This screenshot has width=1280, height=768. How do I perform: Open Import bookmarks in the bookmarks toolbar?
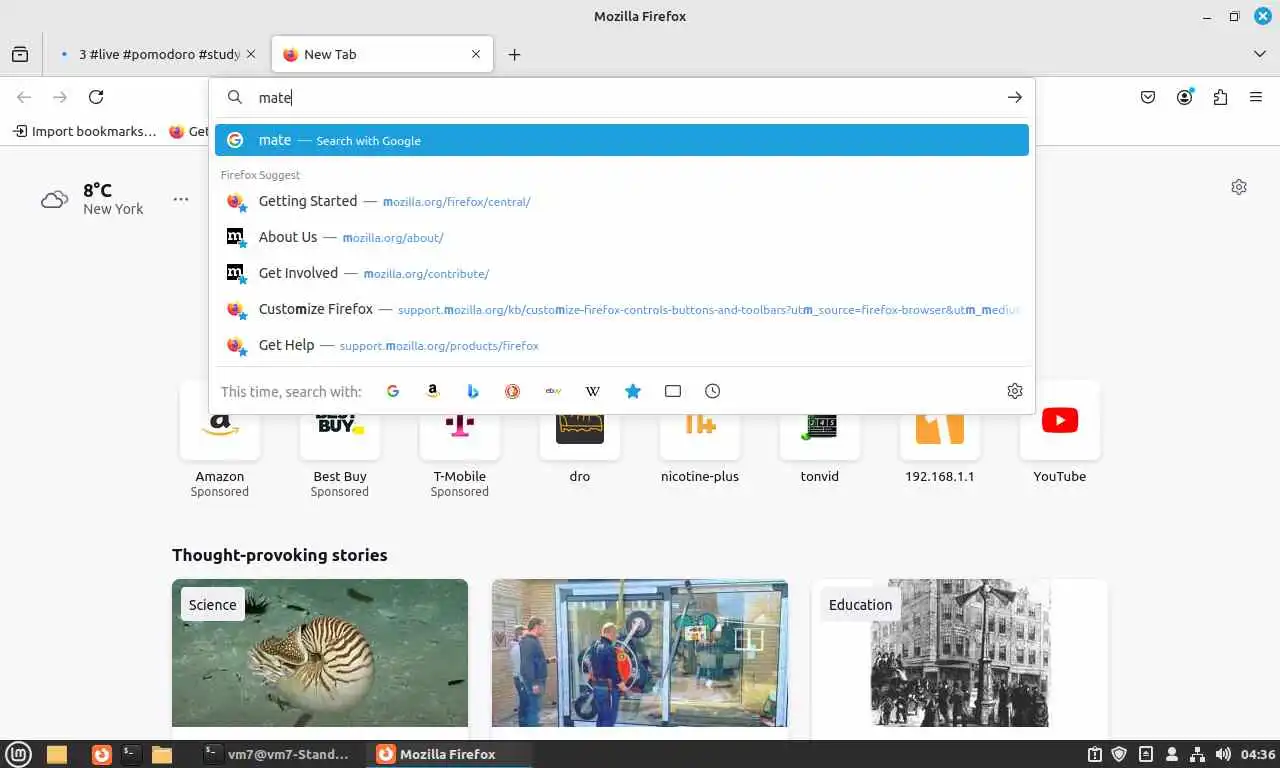pyautogui.click(x=85, y=131)
